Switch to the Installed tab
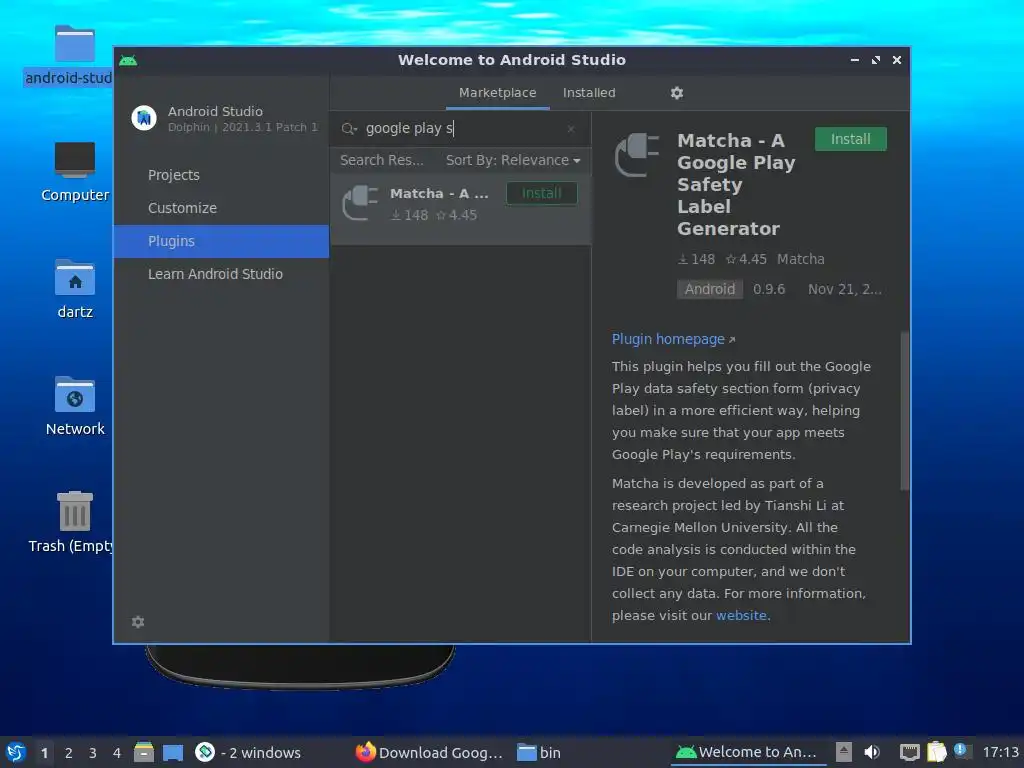Screen dimensions: 1024x768 pos(589,93)
